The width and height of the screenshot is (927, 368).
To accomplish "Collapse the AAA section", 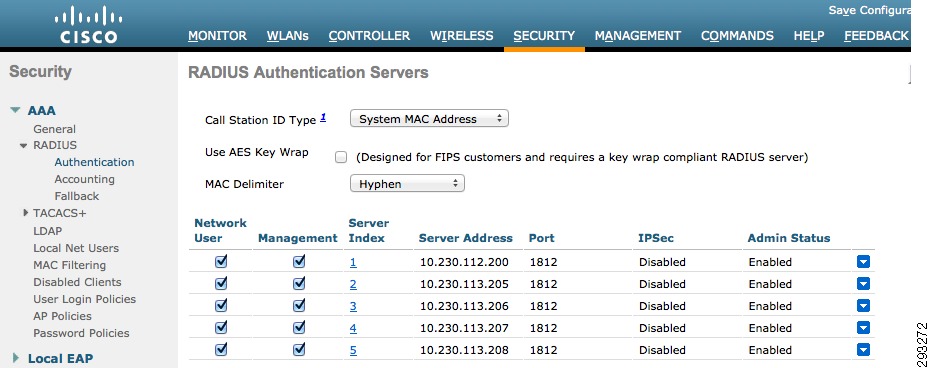I will [15, 111].
